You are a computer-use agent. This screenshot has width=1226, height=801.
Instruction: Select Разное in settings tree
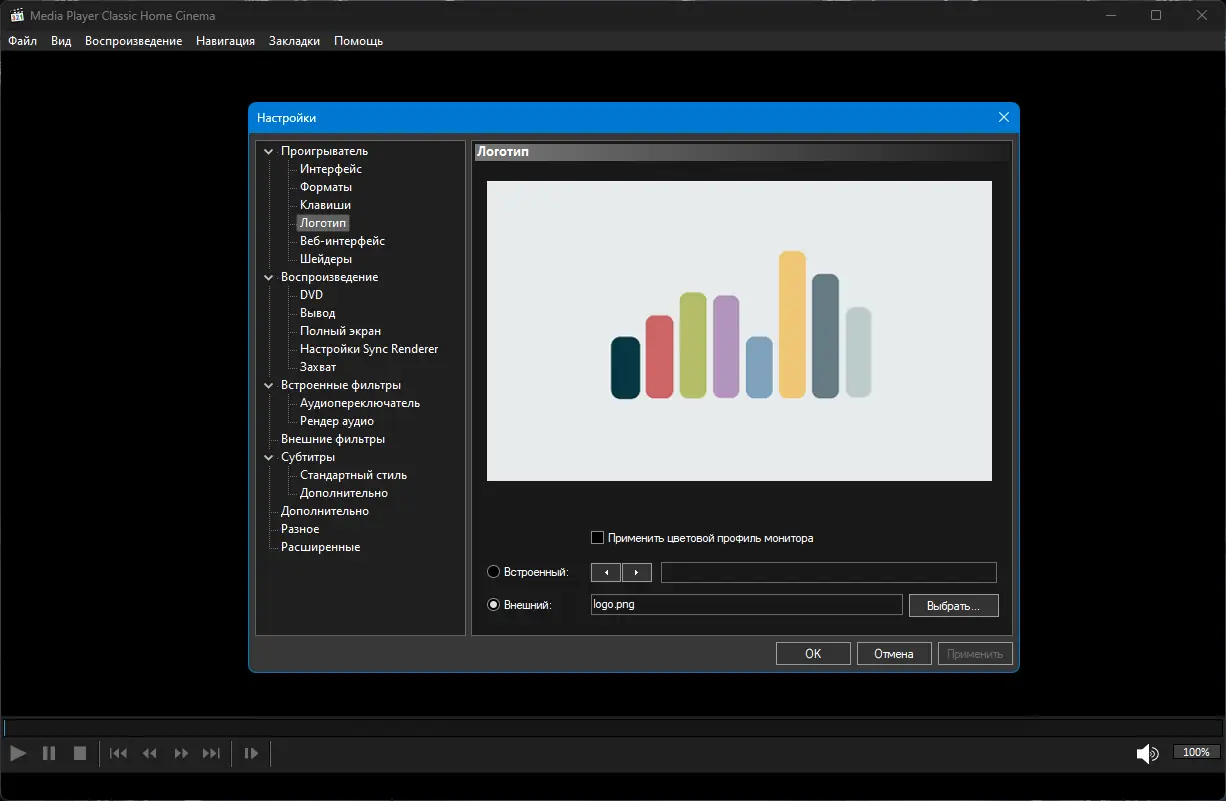300,529
